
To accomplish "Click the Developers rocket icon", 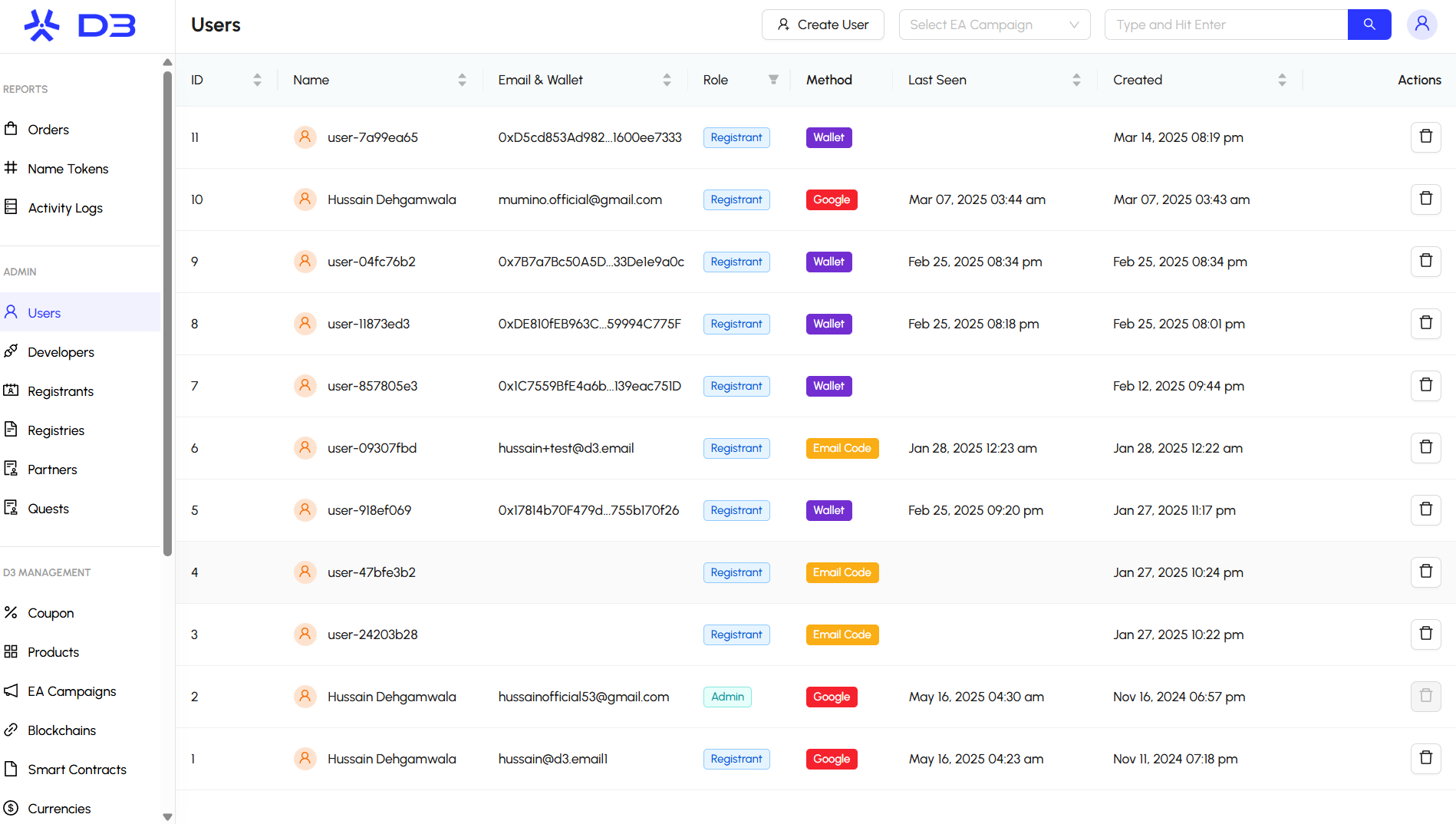I will [11, 351].
